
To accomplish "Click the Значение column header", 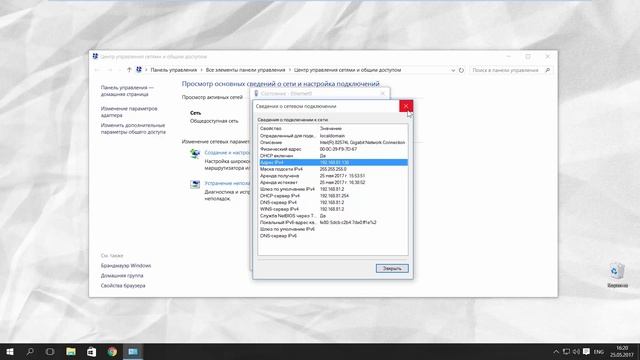I will [331, 129].
